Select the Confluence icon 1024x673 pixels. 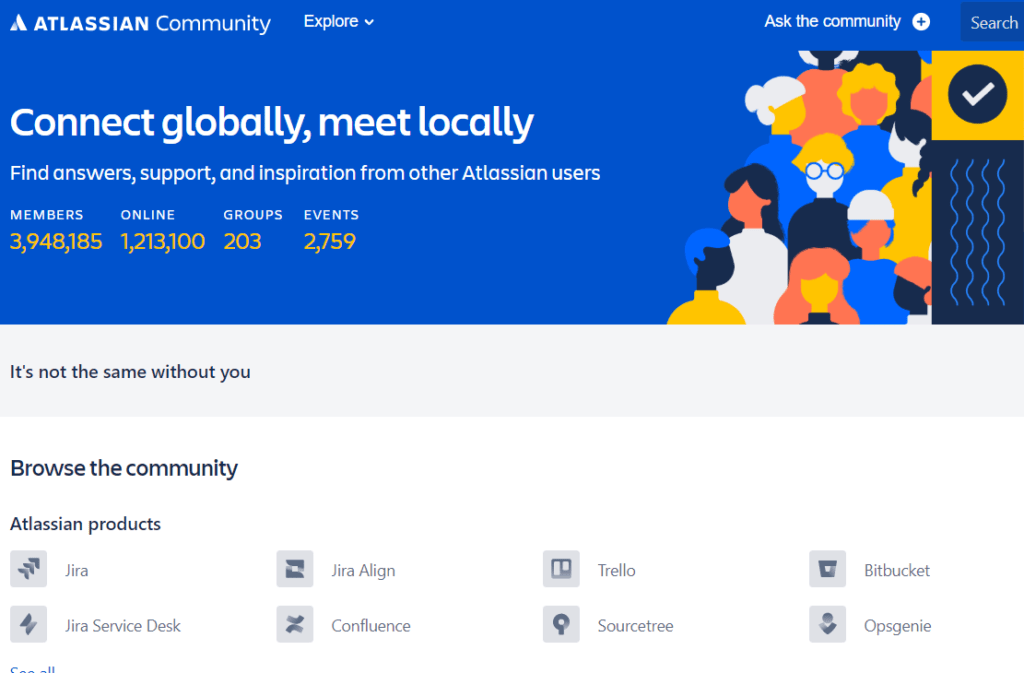tap(294, 624)
